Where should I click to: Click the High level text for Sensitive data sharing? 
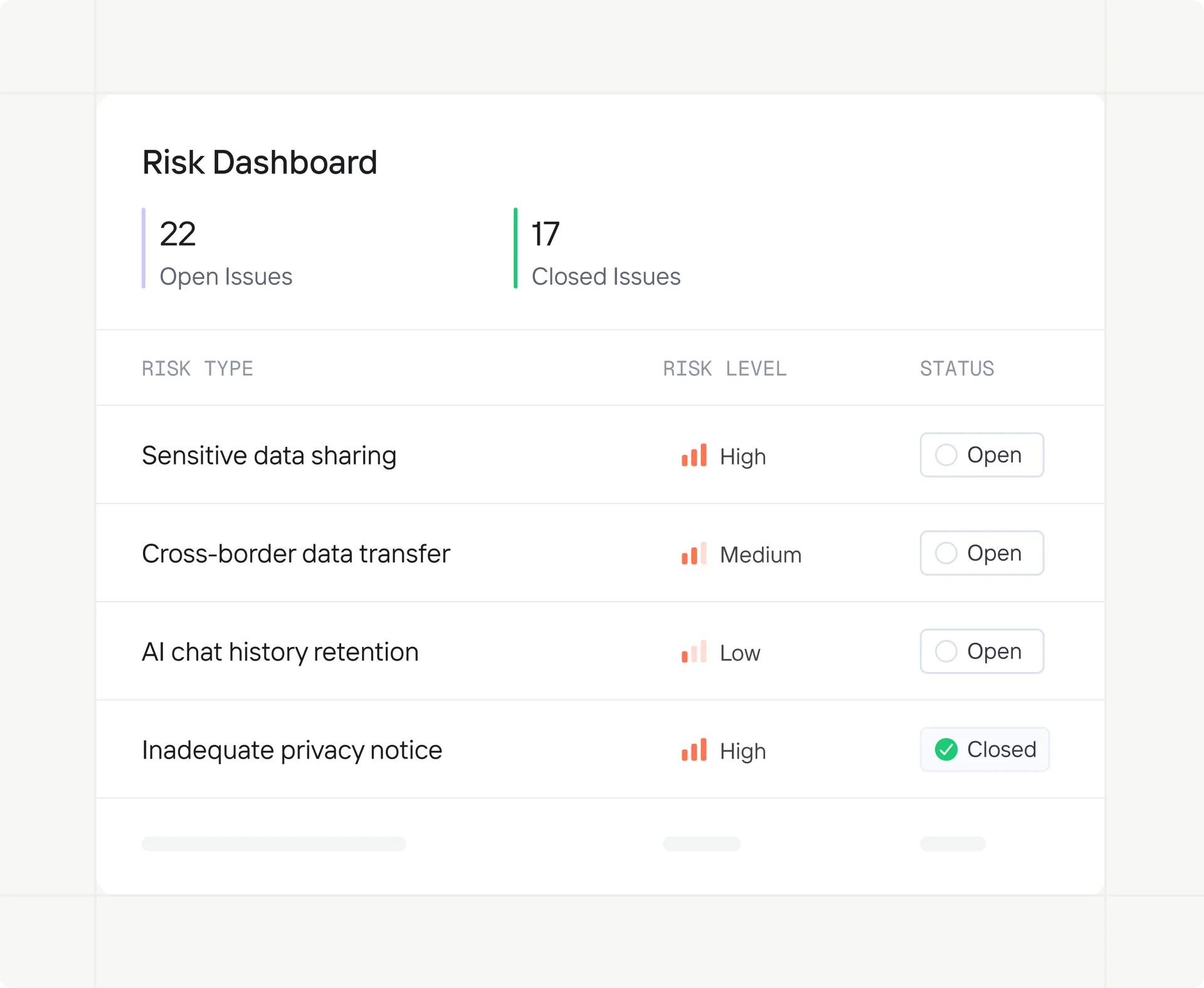point(742,457)
